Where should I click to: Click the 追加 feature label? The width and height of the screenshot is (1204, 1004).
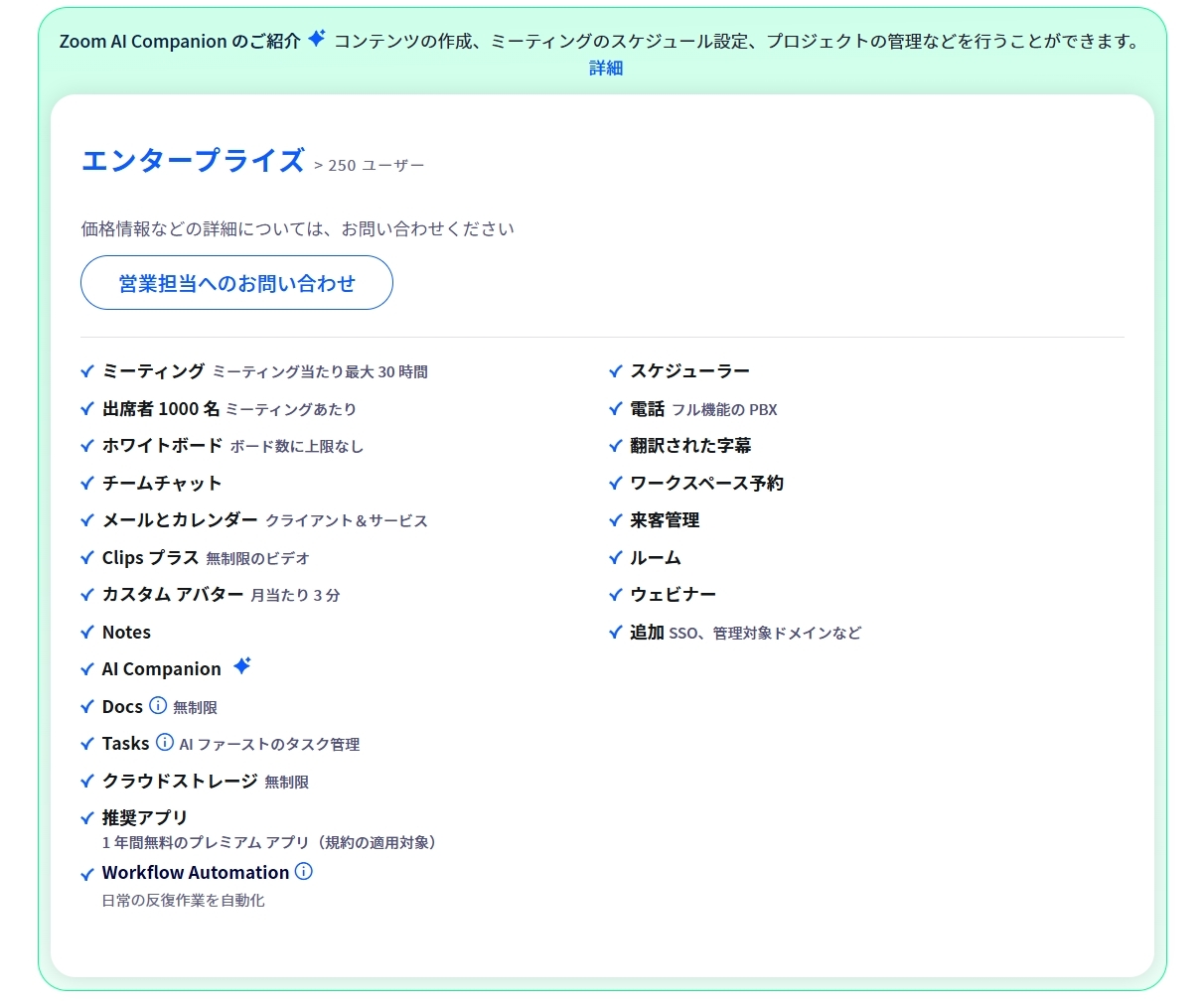647,633
